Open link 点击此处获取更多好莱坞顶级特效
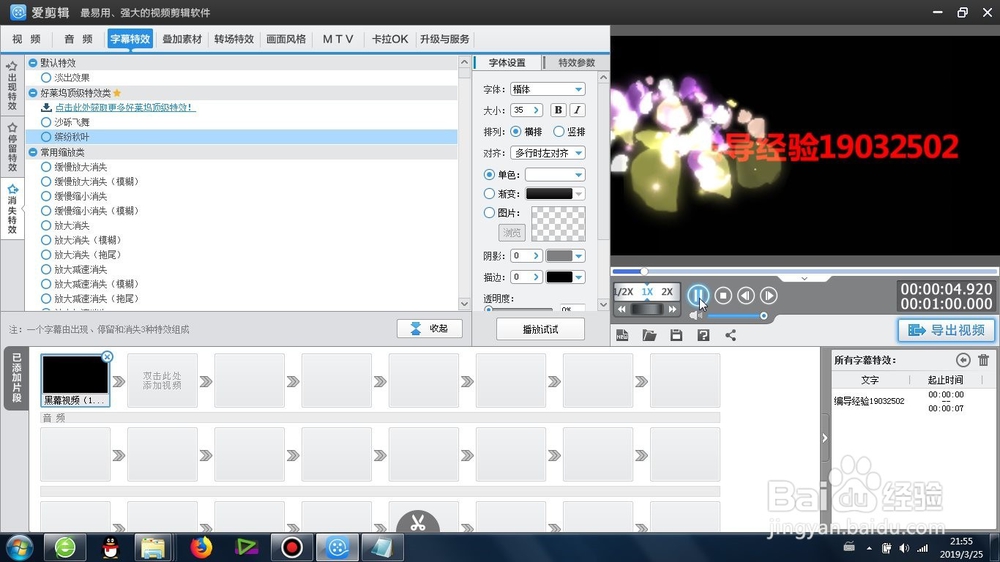This screenshot has width=1000, height=562. [x=124, y=107]
